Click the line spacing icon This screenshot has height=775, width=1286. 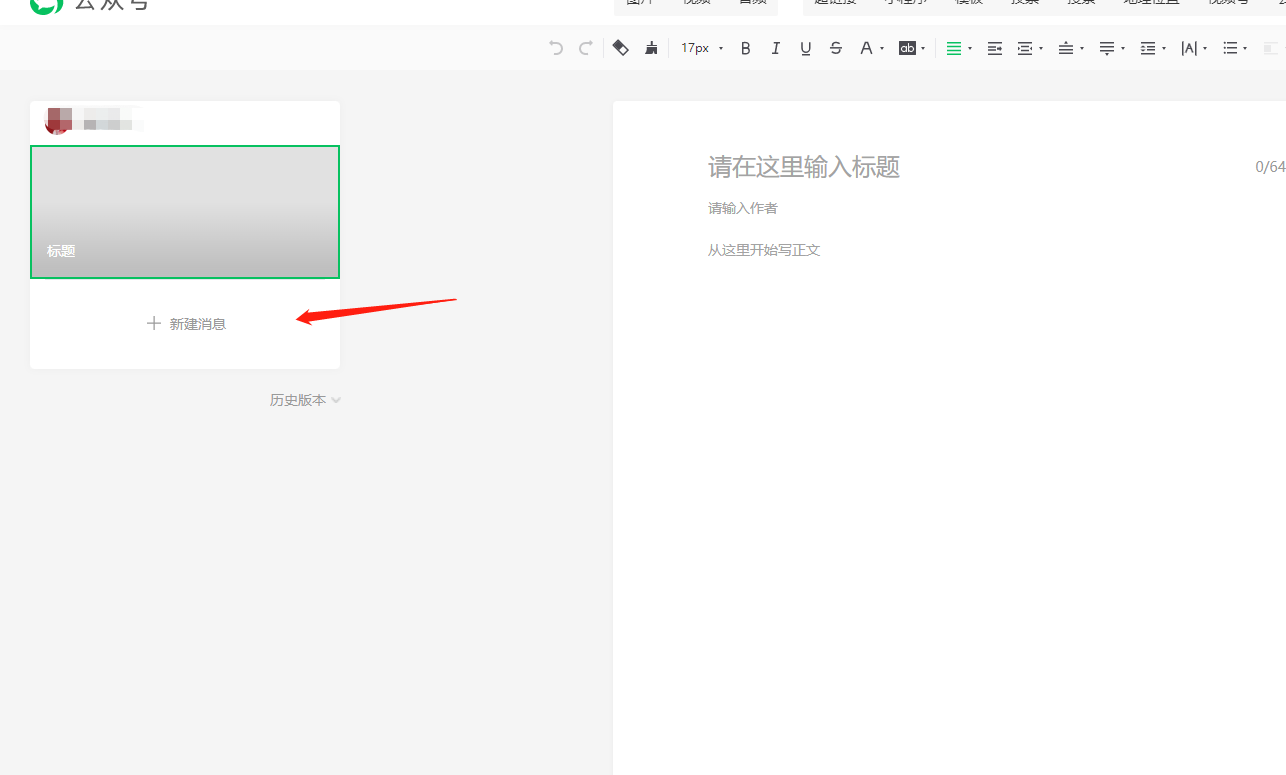[x=1148, y=48]
